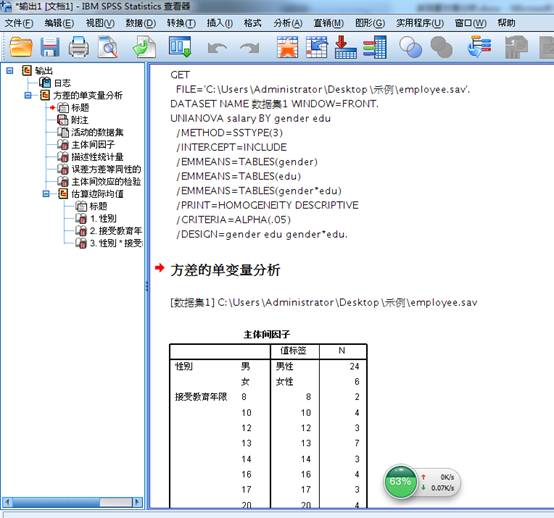The width and height of the screenshot is (554, 518).
Task: Open the 图形(G) menu
Action: pyautogui.click(x=370, y=23)
